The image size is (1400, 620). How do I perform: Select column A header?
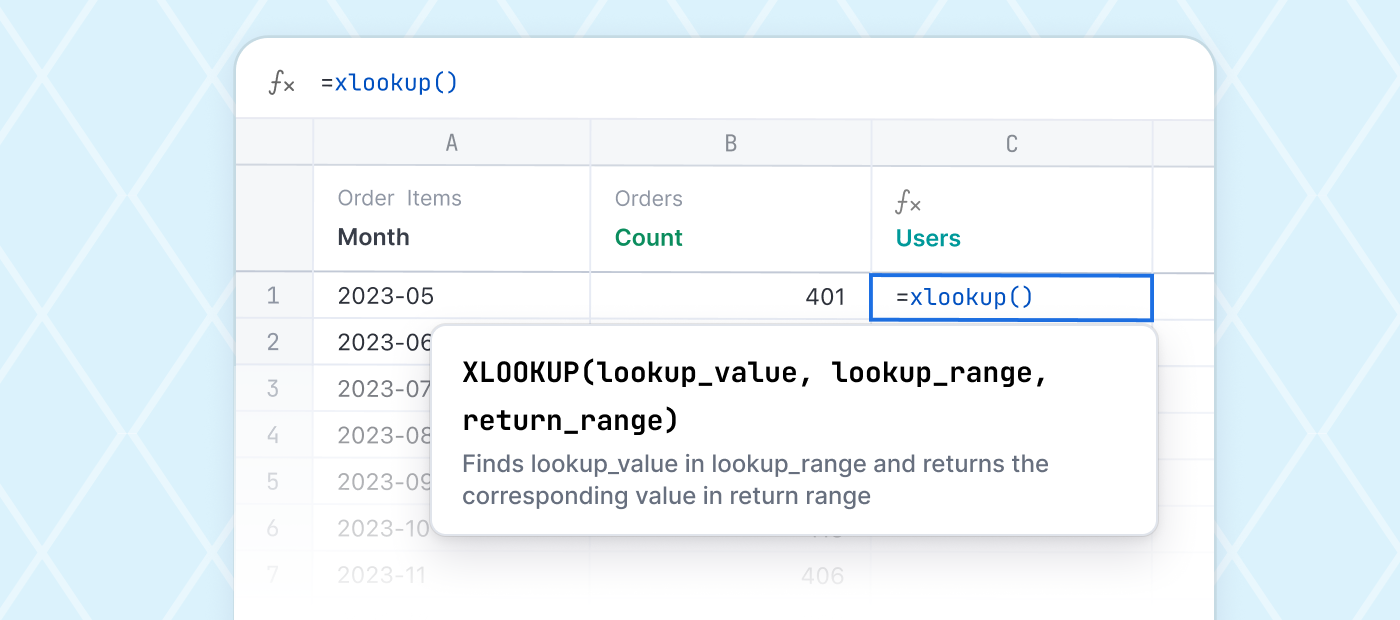pos(451,143)
